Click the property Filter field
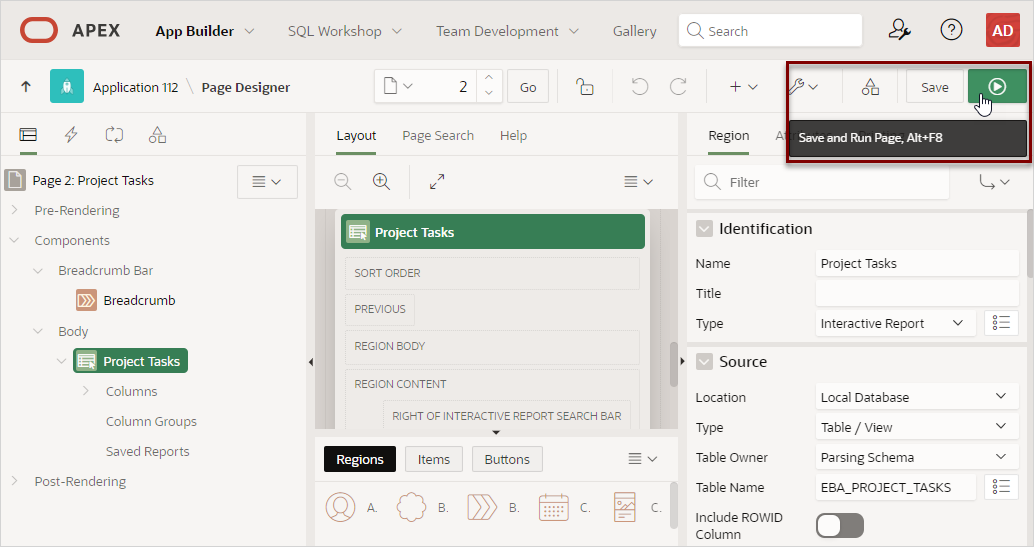The height and width of the screenshot is (547, 1034). pyautogui.click(x=822, y=182)
